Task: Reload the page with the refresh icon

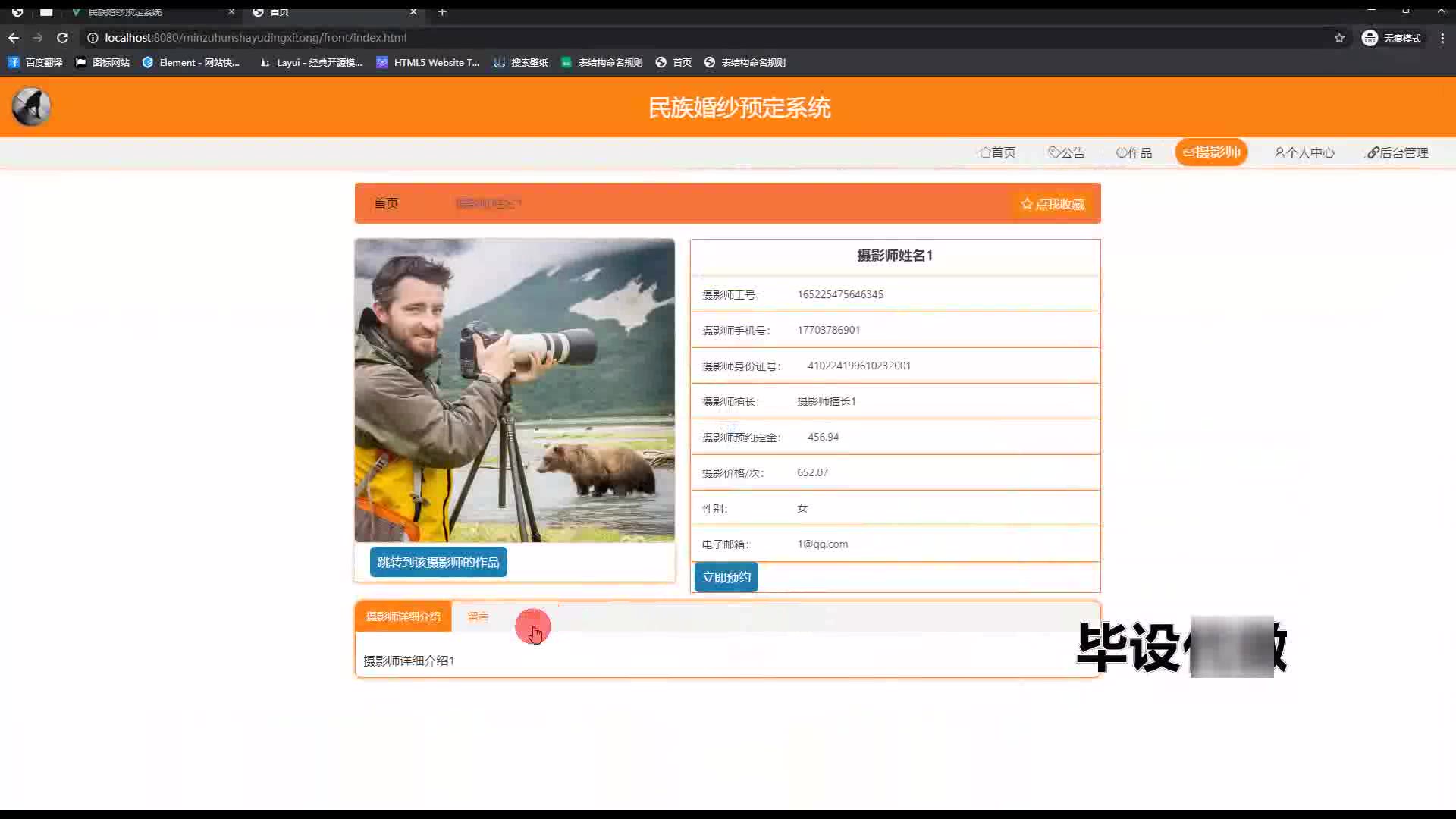Action: 63,38
